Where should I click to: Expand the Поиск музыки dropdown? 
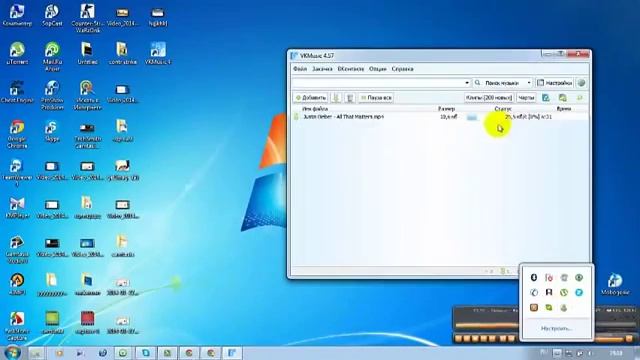pos(529,83)
